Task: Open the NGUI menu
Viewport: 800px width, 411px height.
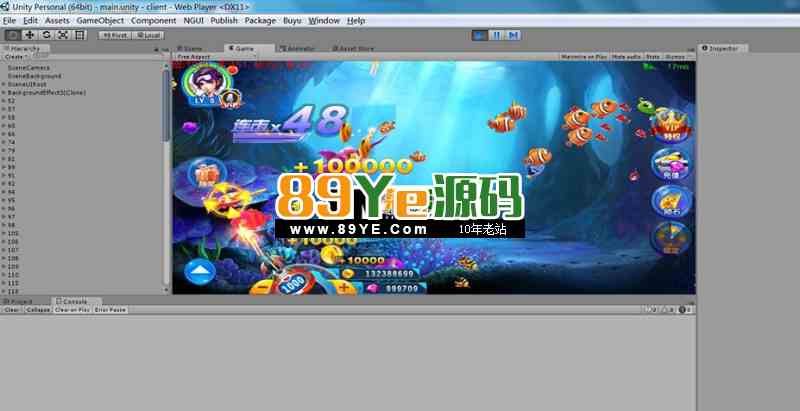Action: [193, 20]
